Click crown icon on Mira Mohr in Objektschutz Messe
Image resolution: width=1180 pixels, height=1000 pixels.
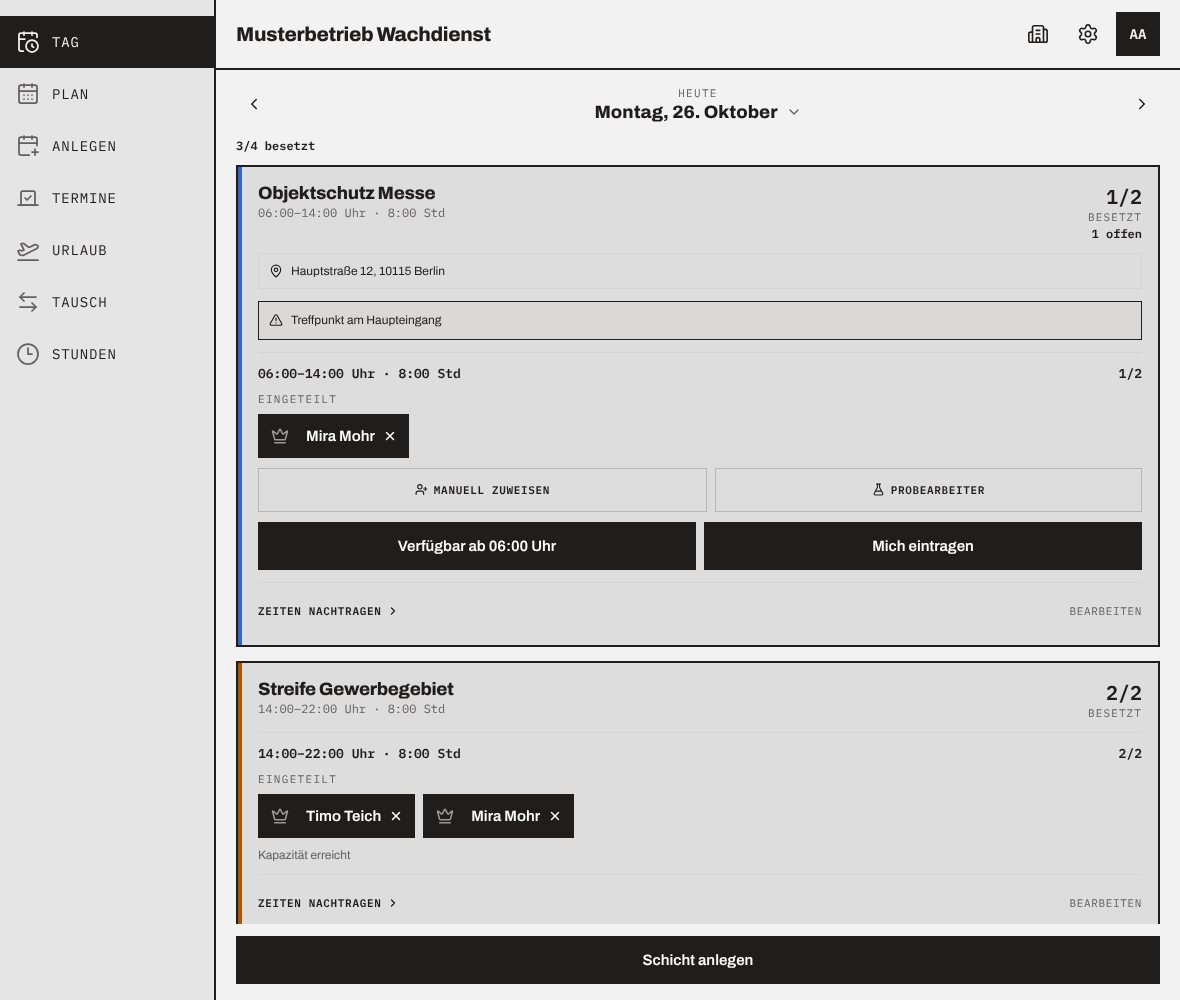point(280,436)
